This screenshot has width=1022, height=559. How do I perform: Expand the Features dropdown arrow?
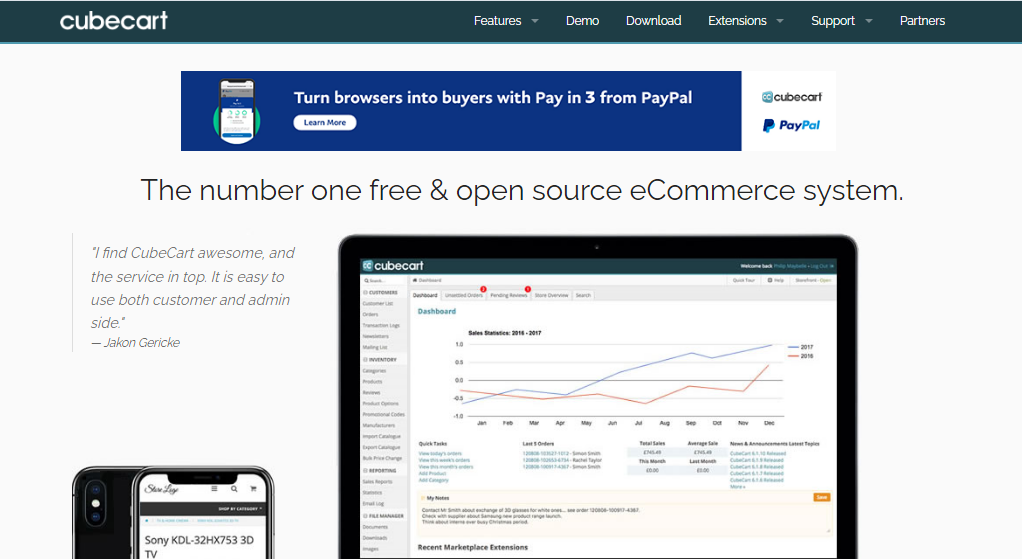(x=535, y=21)
